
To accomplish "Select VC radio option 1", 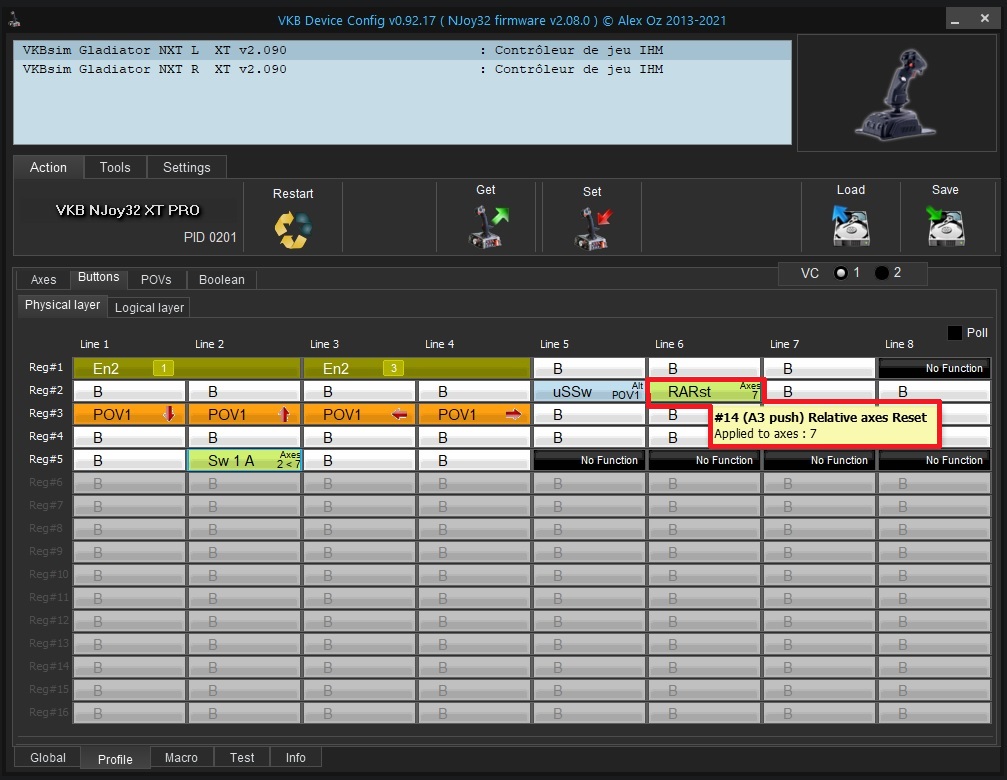I will (840, 273).
